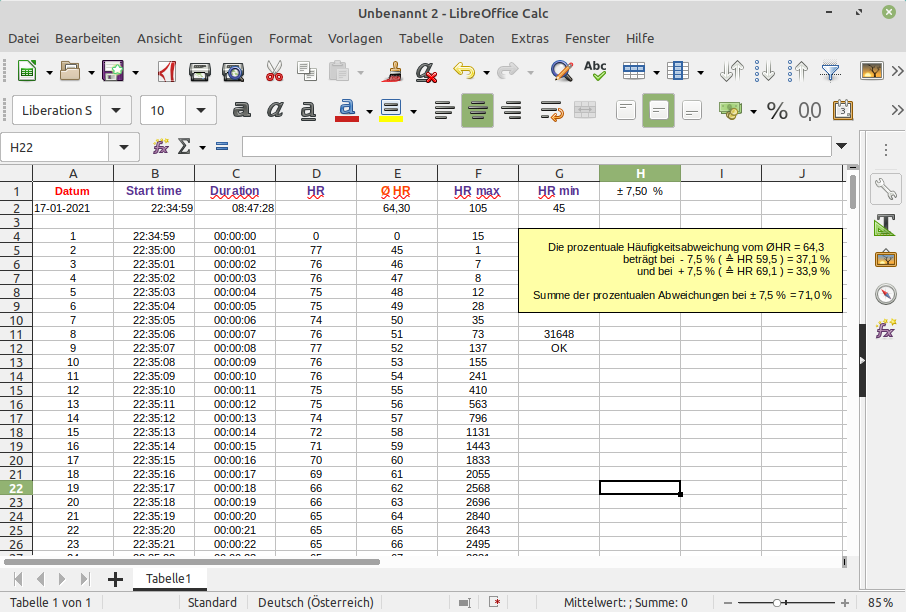Click the Sum sigma icon

pyautogui.click(x=184, y=147)
